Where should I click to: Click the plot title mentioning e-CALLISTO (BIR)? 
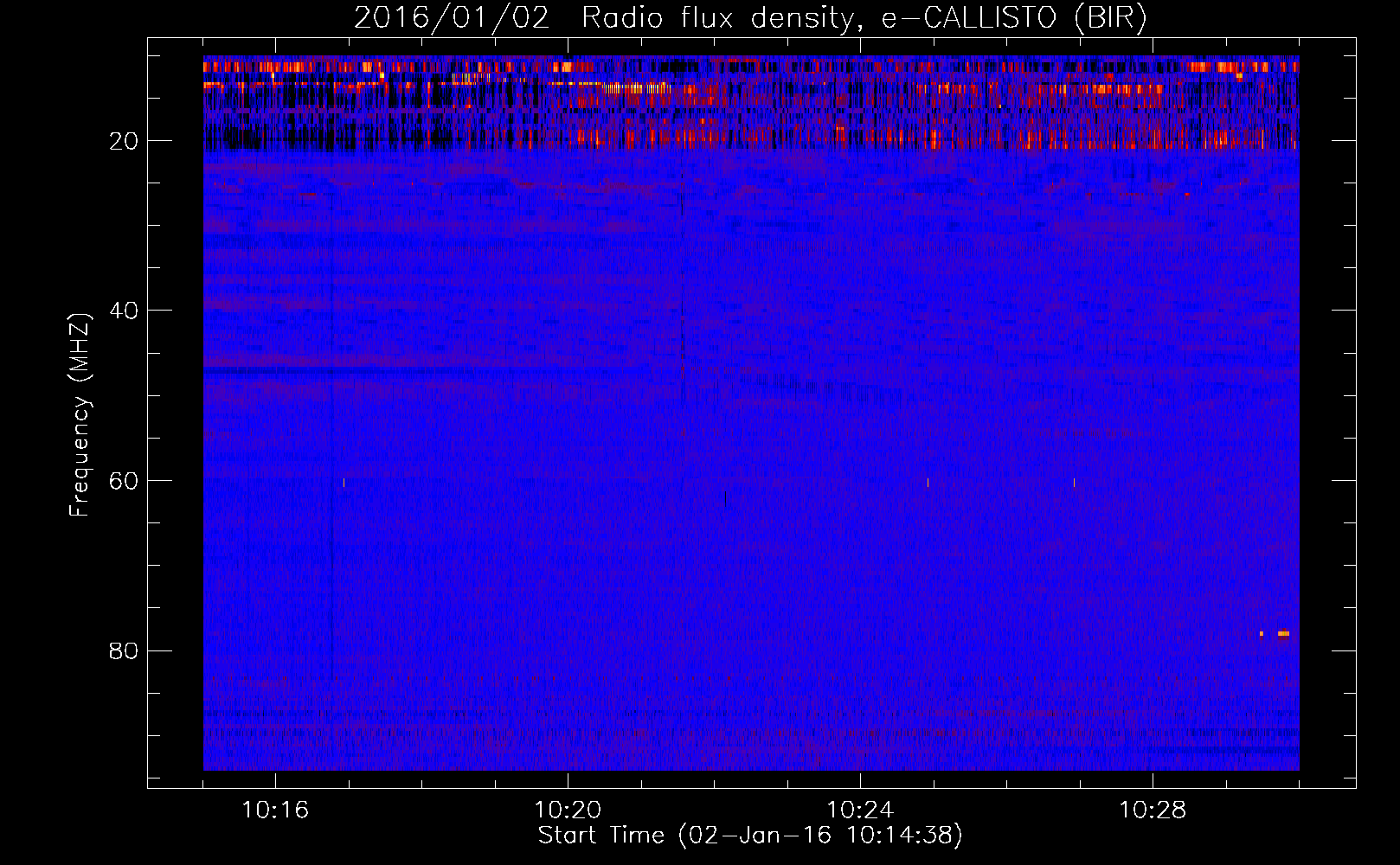click(750, 17)
